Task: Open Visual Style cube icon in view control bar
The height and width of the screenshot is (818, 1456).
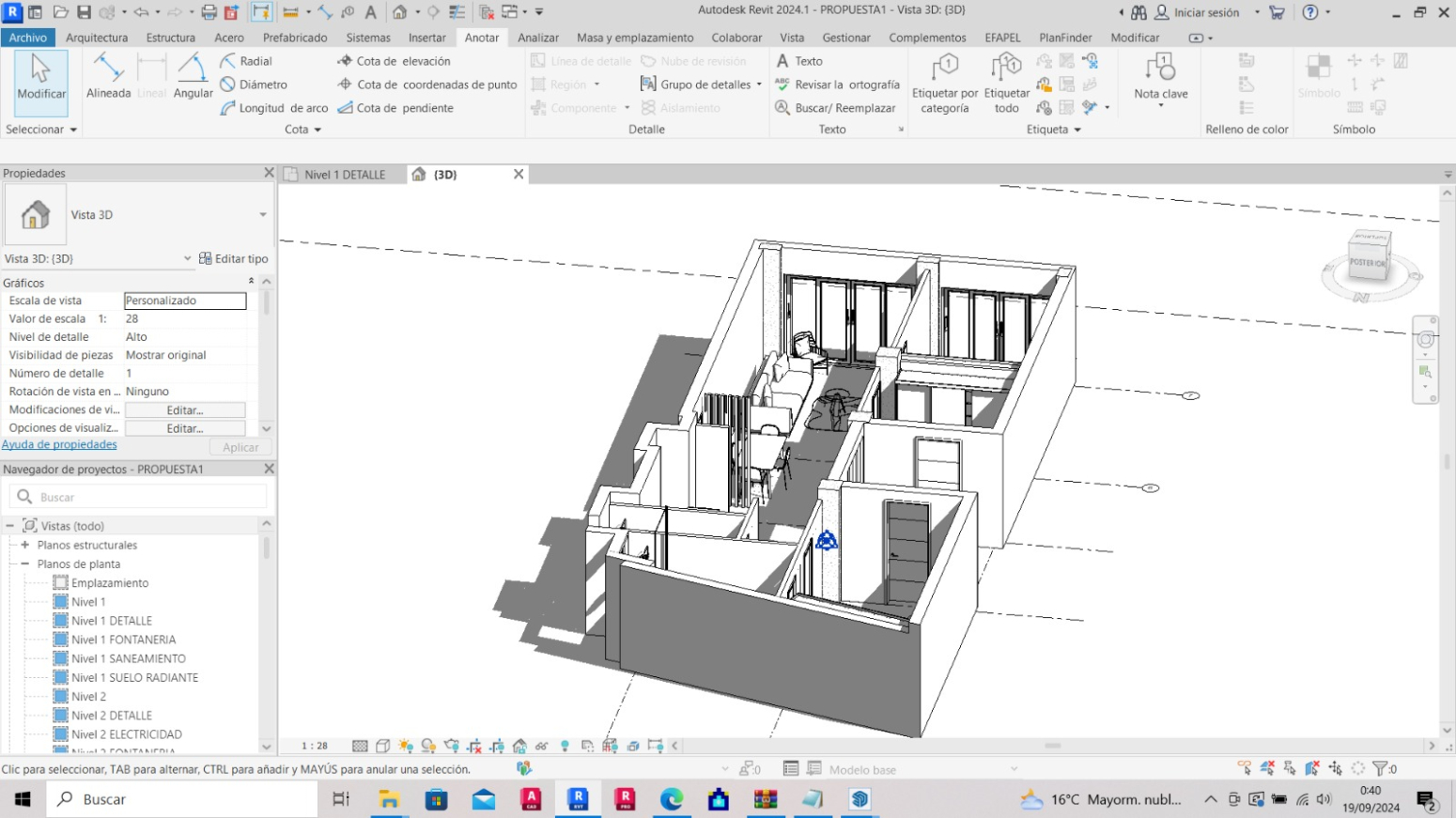Action: tap(382, 746)
